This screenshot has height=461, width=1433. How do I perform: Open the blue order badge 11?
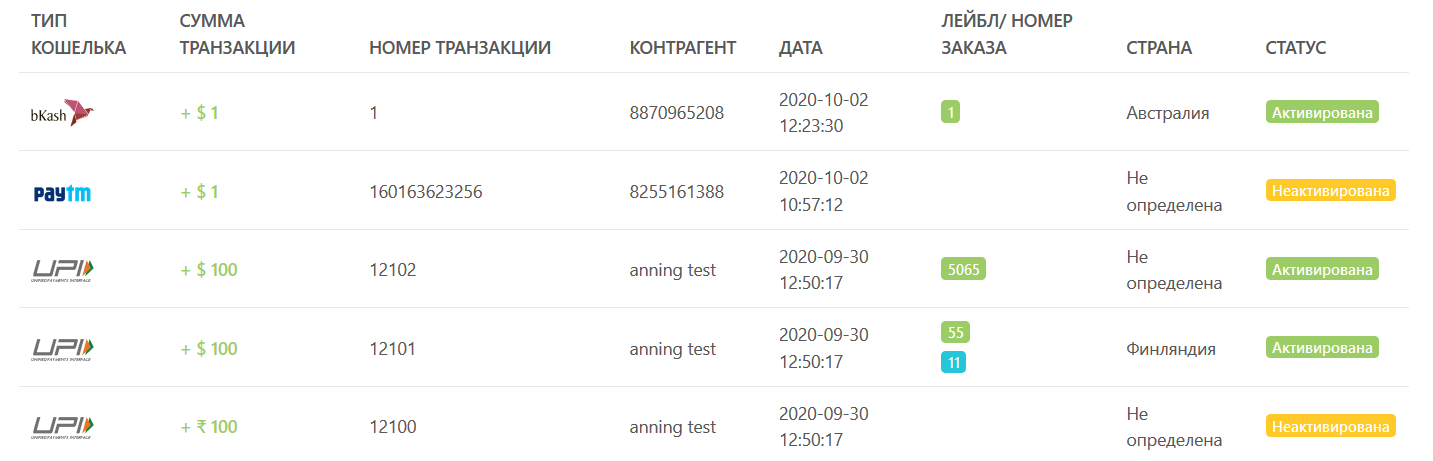(953, 362)
